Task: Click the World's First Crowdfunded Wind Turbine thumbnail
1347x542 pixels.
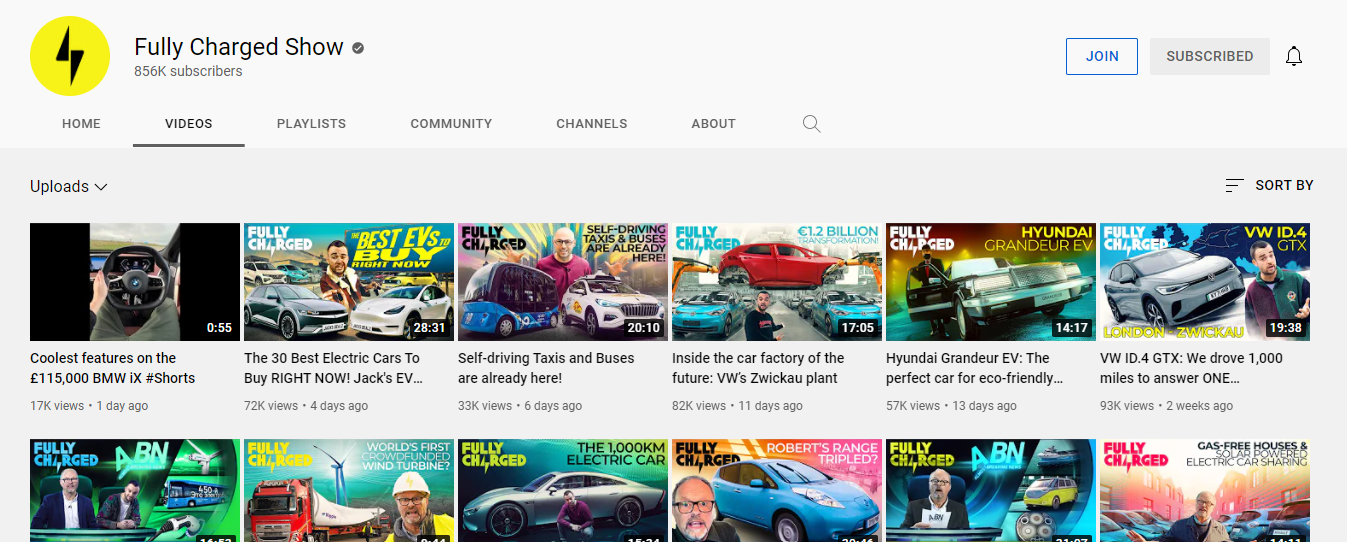Action: 349,491
